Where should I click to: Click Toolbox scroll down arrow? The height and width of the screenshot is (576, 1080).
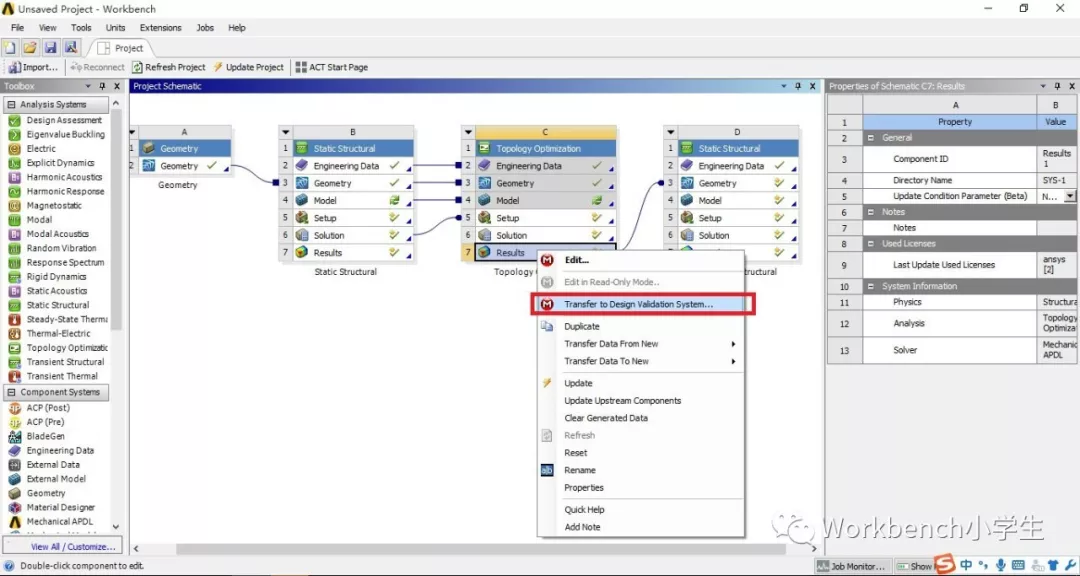pos(116,527)
